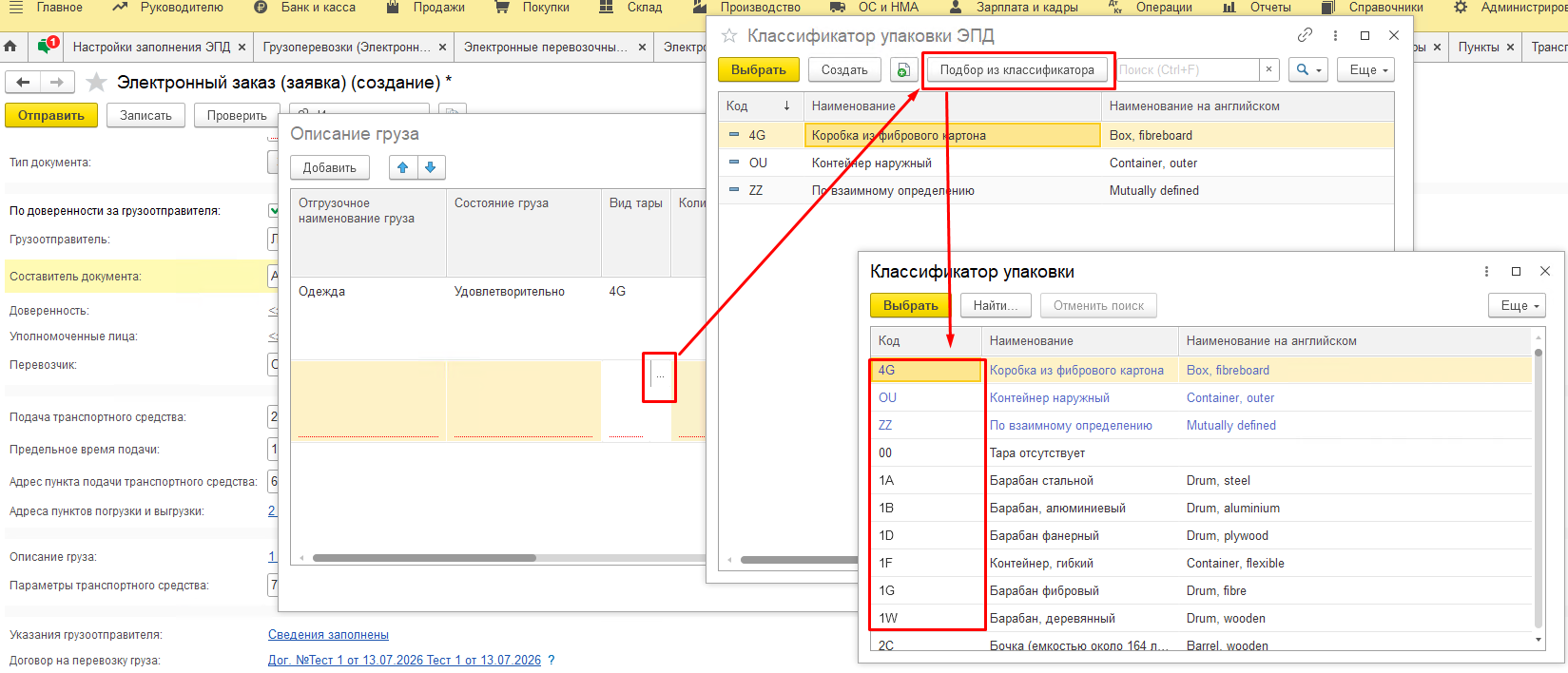
Task: Create packaging item by copying icon
Action: click(x=903, y=69)
